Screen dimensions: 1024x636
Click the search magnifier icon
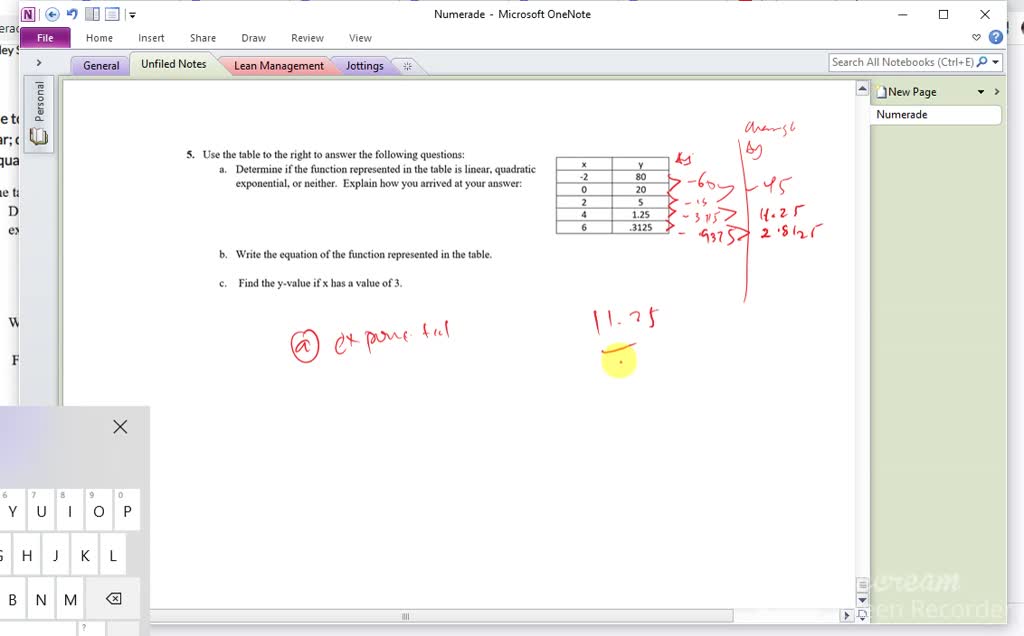(x=982, y=61)
